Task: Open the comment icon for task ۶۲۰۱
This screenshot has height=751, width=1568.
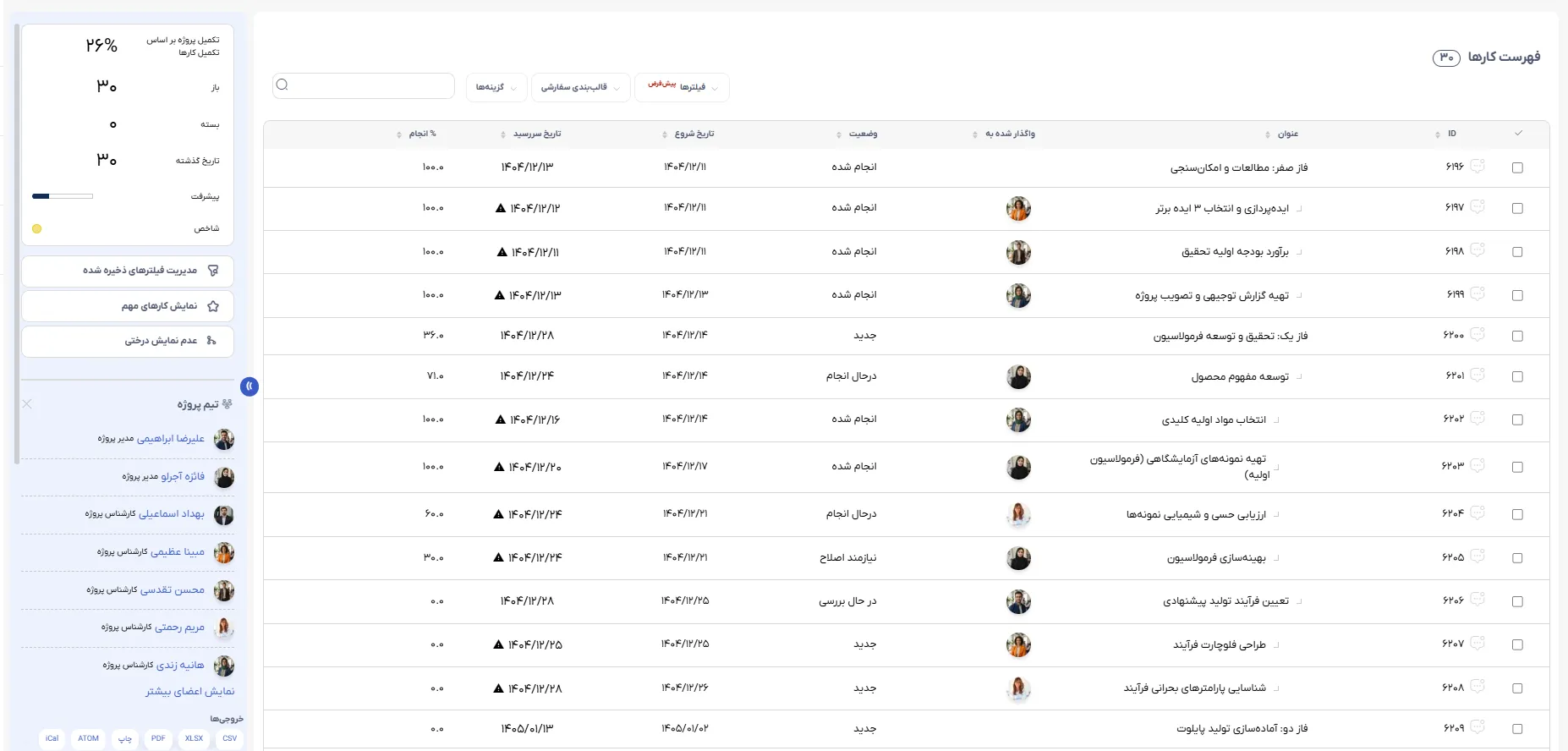Action: 1478,375
